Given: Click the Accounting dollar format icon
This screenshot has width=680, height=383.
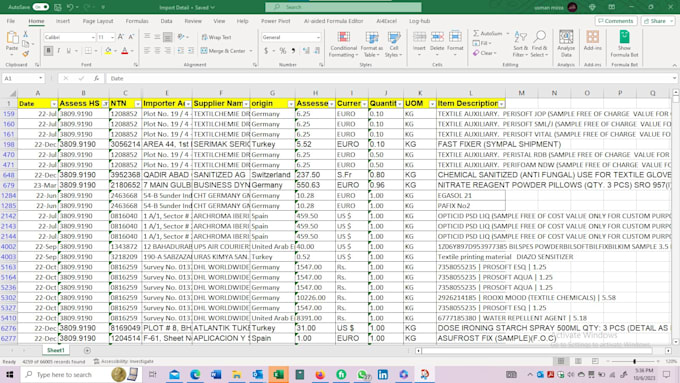Looking at the screenshot, I should click(266, 51).
